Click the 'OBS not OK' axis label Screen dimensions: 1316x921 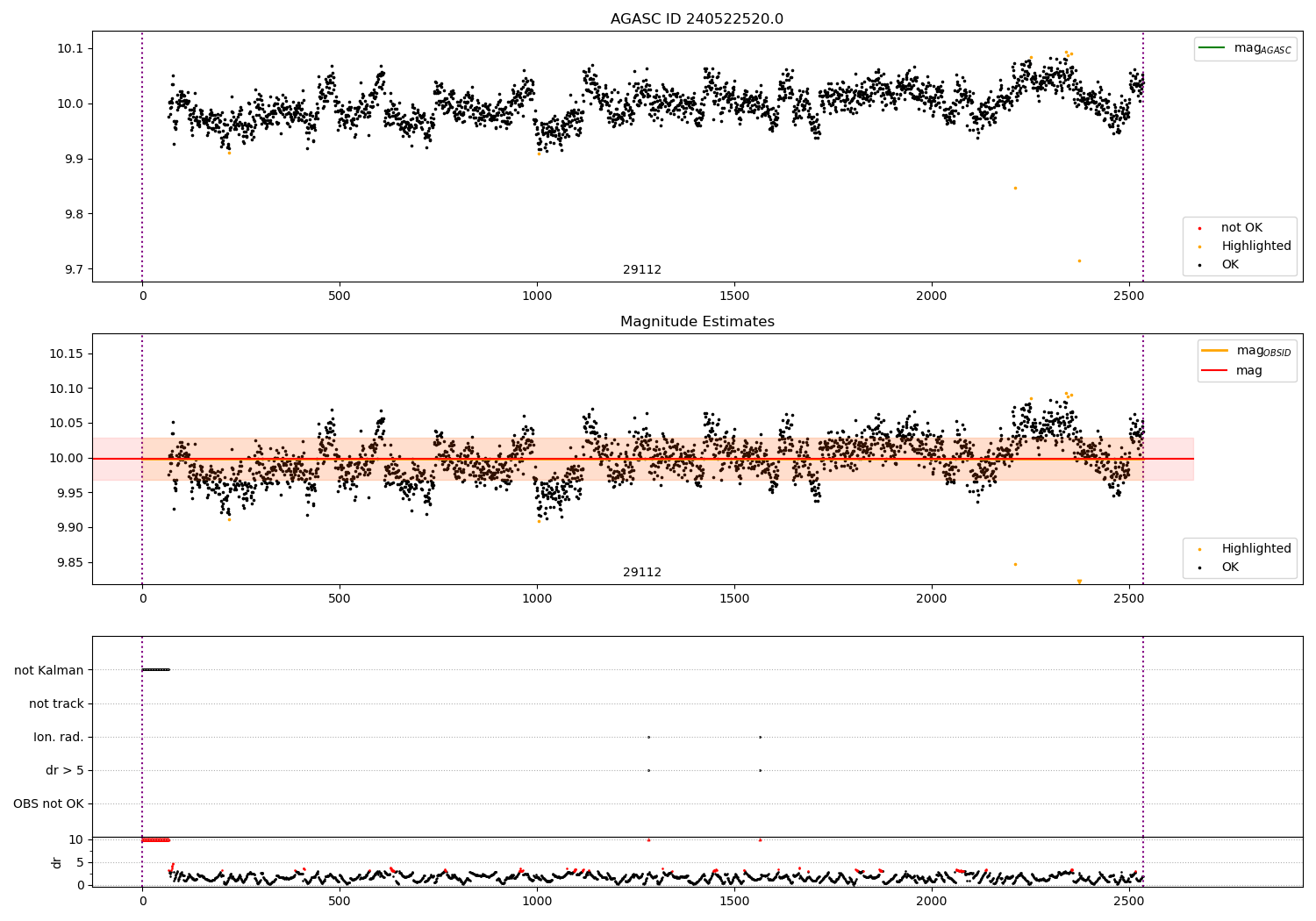pos(48,803)
